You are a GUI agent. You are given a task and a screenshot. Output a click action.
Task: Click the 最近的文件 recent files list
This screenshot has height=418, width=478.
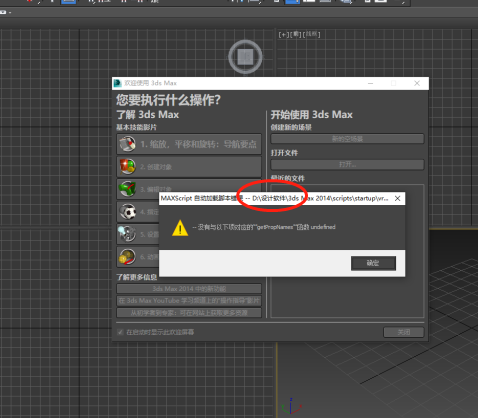pyautogui.click(x=347, y=251)
